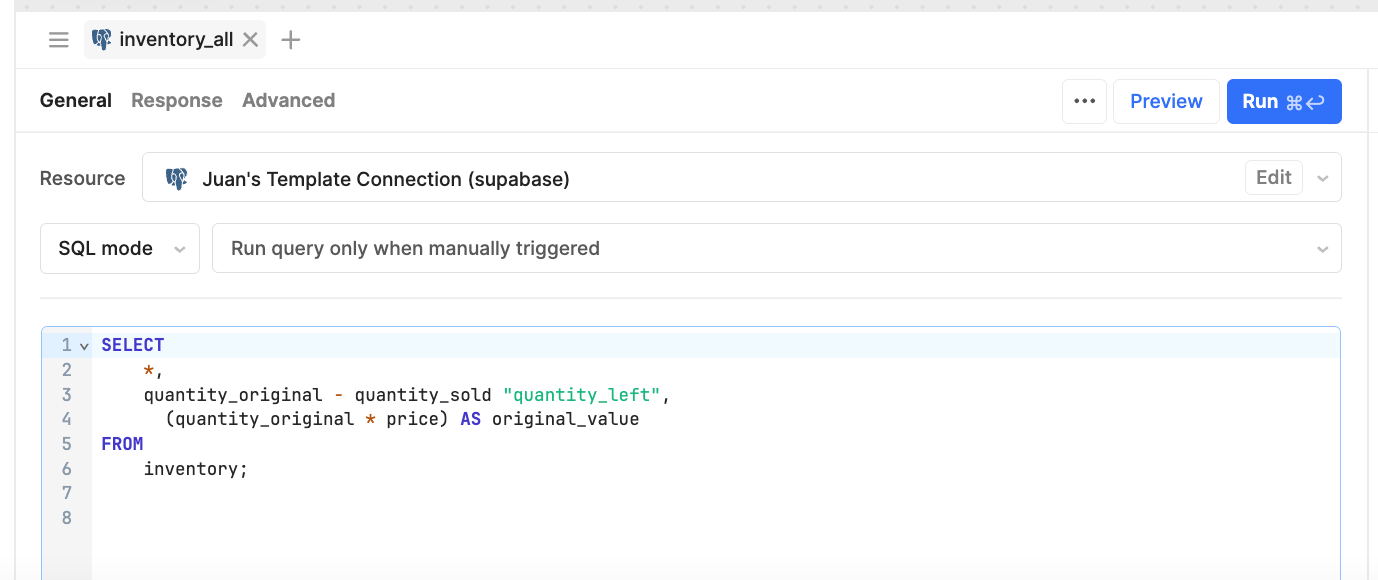Switch to the Response tab
The height and width of the screenshot is (580, 1378).
coord(177,100)
